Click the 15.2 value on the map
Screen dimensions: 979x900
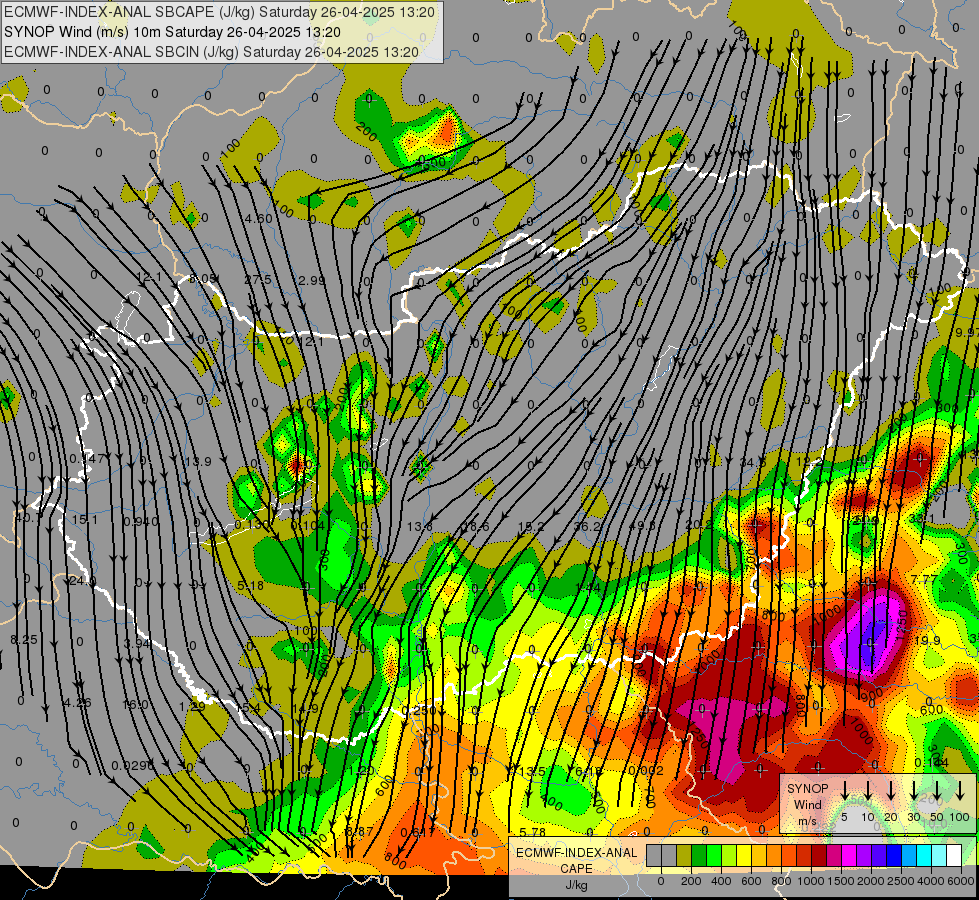coord(531,527)
